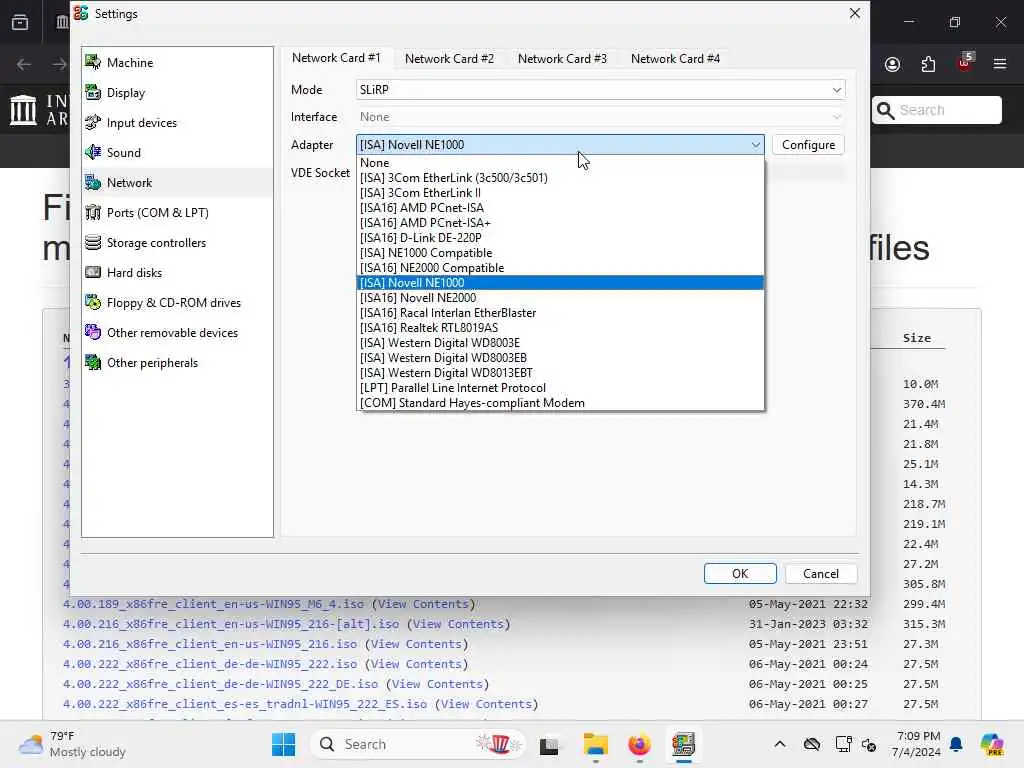Click the Hard disks drive icon
Viewport: 1024px width, 768px height.
tap(93, 272)
